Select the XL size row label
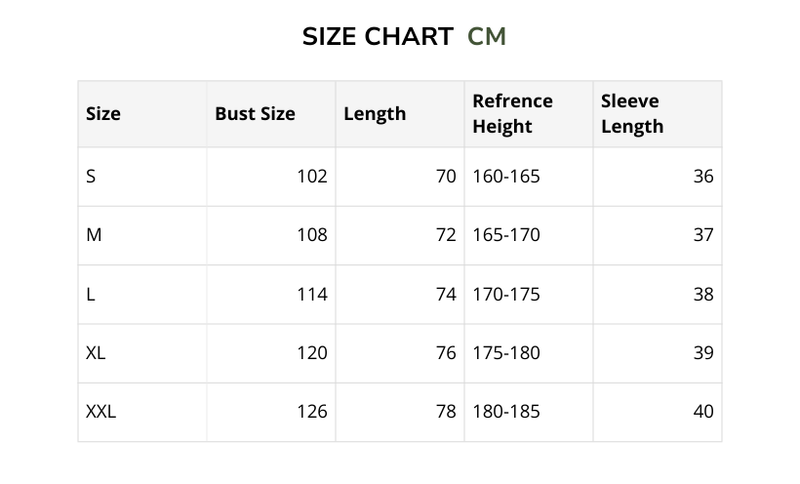This screenshot has height=484, width=800. pos(96,353)
